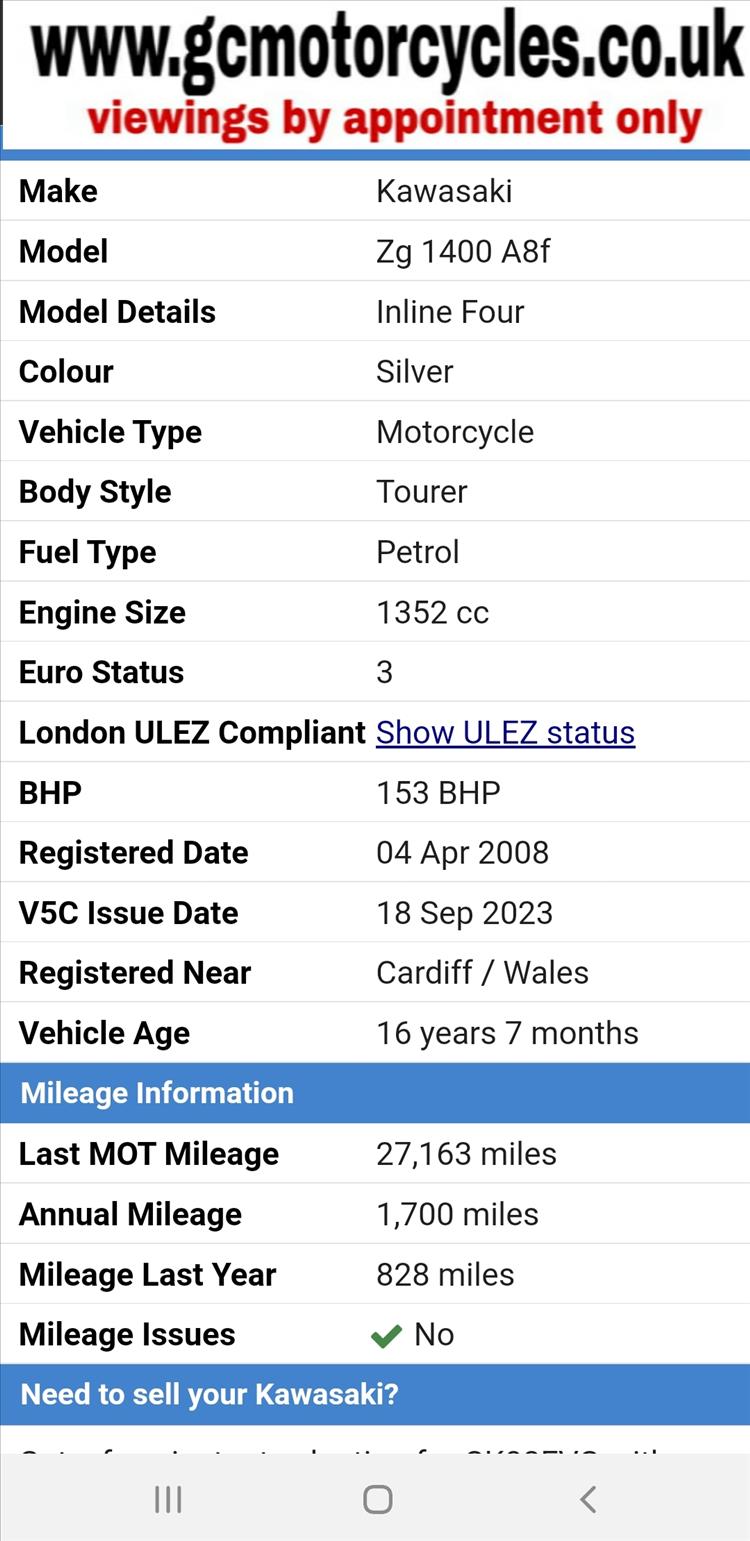Select the 153 BHP value
750x1541 pixels.
[x=438, y=793]
